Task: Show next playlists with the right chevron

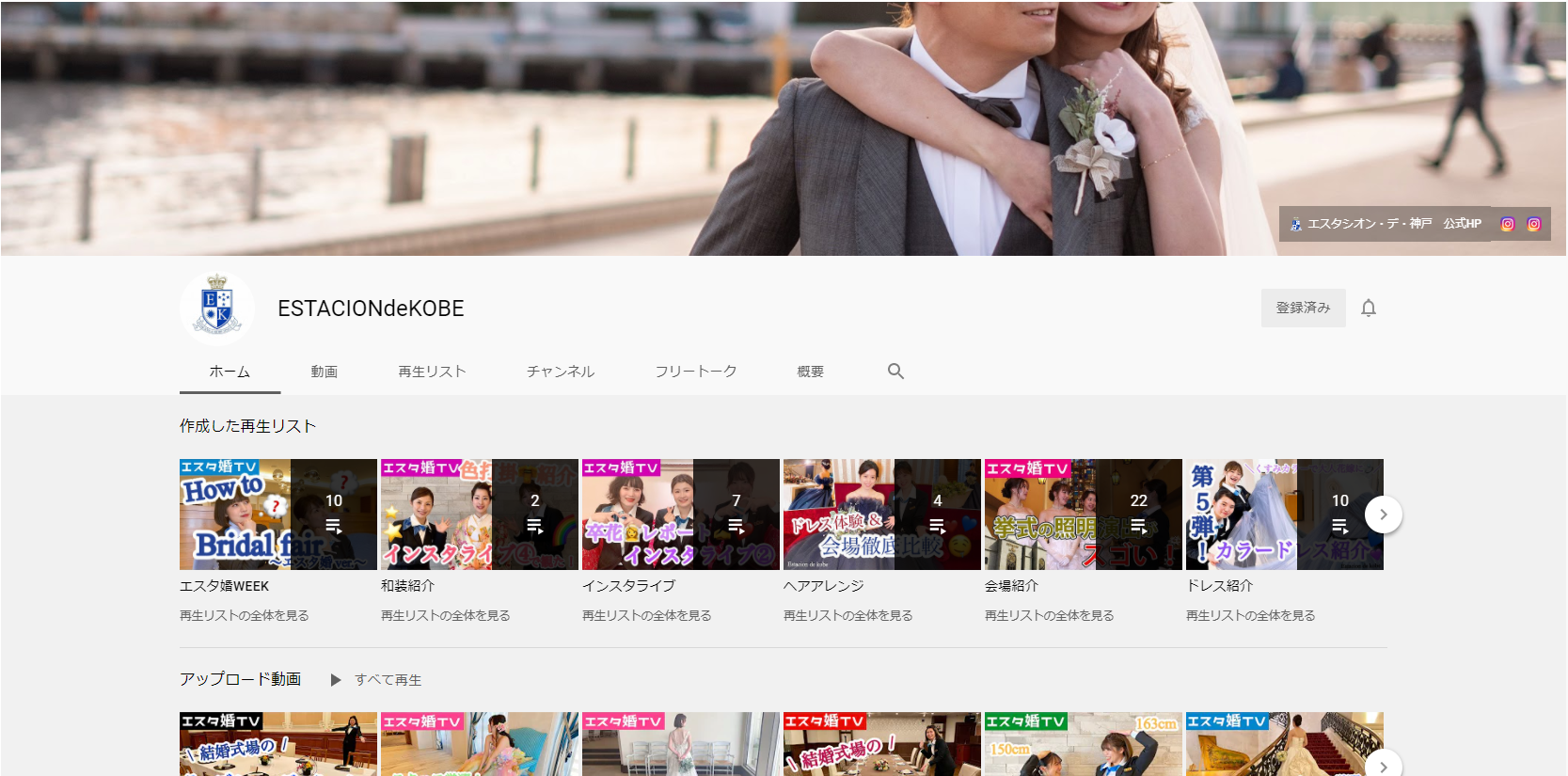Action: [1384, 515]
